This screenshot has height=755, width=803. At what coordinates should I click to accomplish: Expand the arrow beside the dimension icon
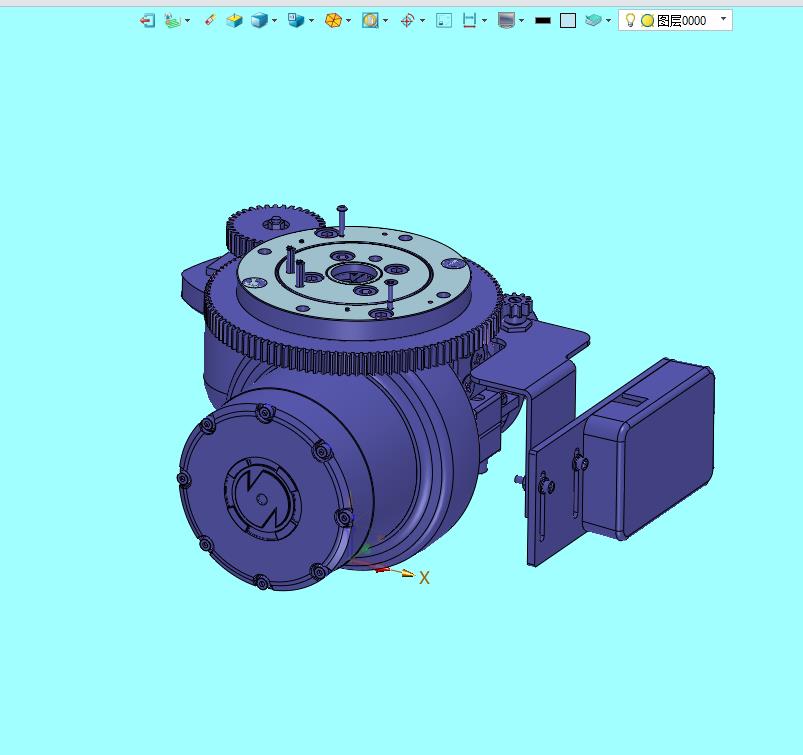(x=484, y=20)
